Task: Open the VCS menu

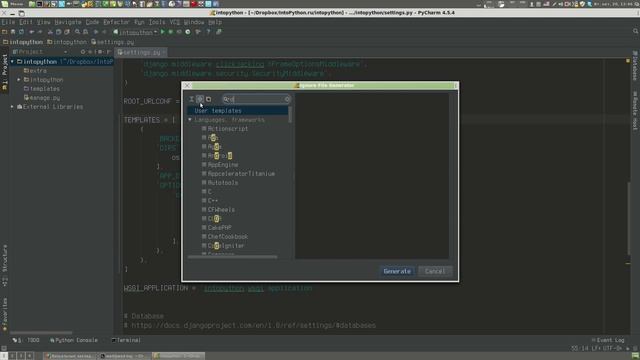Action: point(175,22)
